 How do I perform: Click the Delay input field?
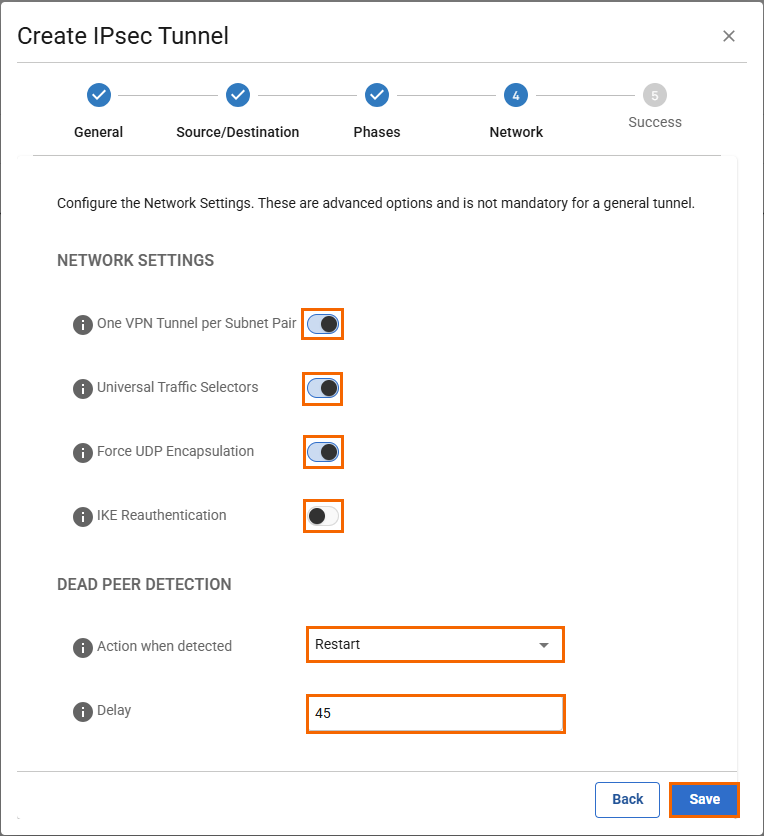435,714
